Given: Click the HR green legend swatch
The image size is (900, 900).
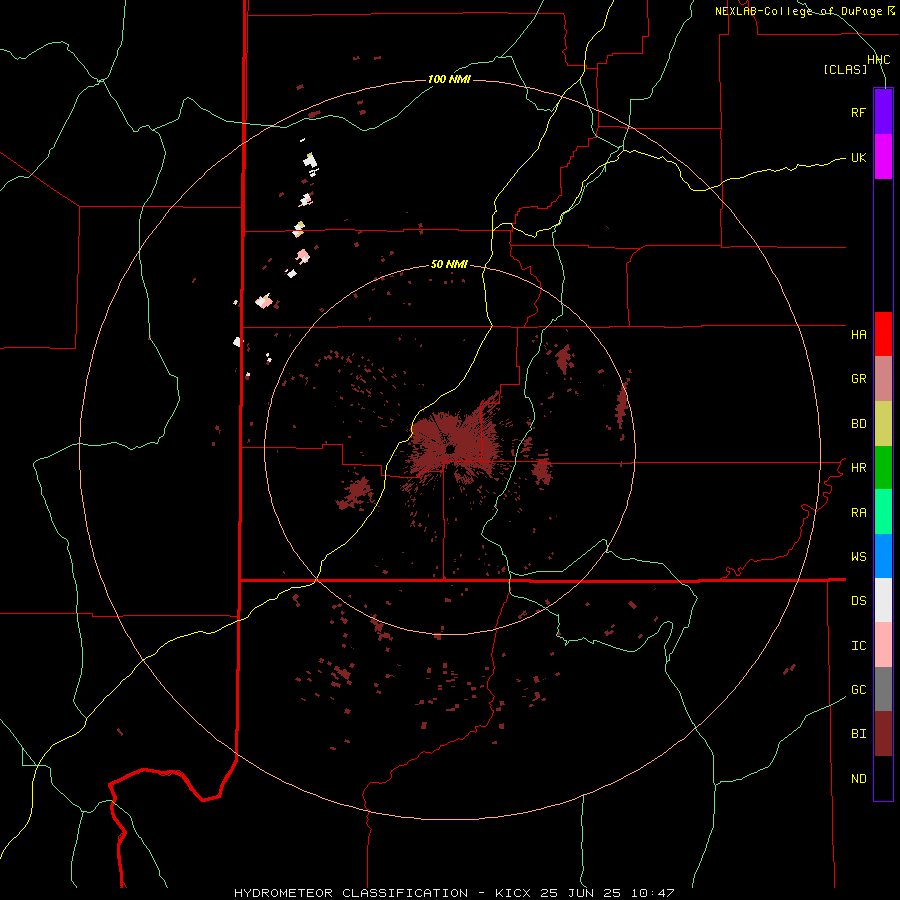Looking at the screenshot, I should 883,468.
